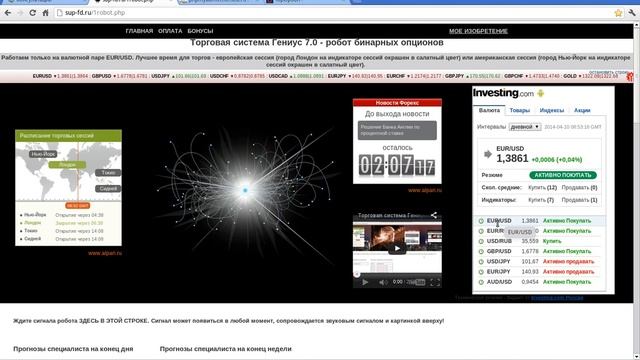This screenshot has height=360, width=640.
Task: Click the Сидней label on the session map
Action: tap(108, 189)
